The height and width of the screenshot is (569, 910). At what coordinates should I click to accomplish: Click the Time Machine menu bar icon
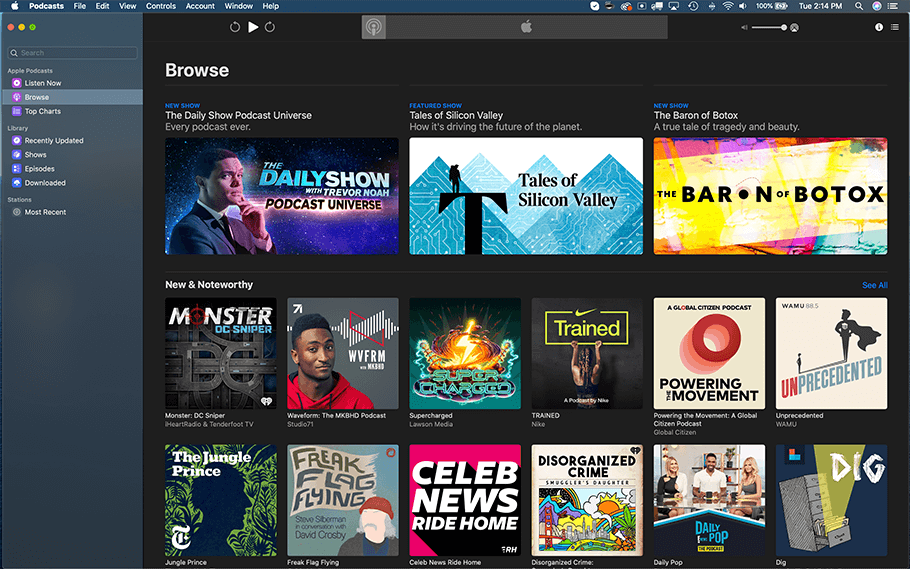693,6
